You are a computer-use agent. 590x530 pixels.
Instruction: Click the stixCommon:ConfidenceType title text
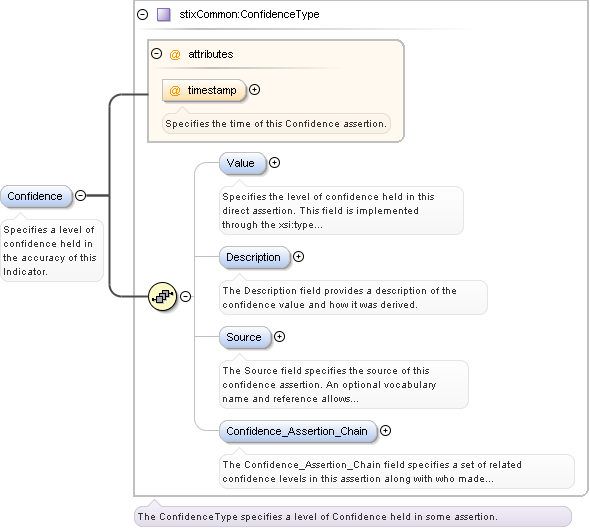tap(249, 15)
